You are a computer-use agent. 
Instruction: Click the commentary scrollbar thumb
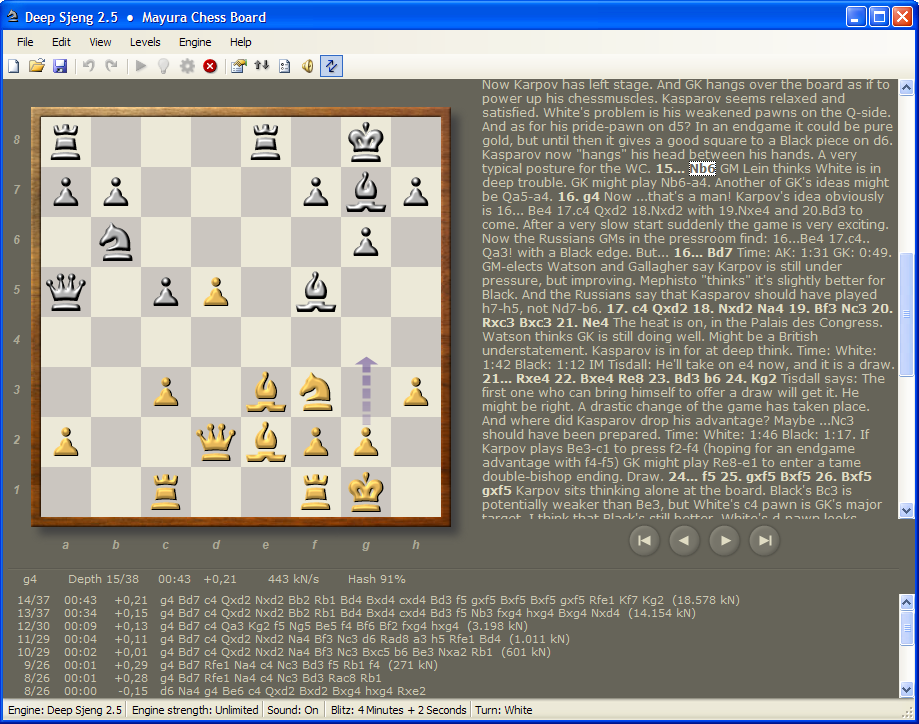click(x=906, y=315)
